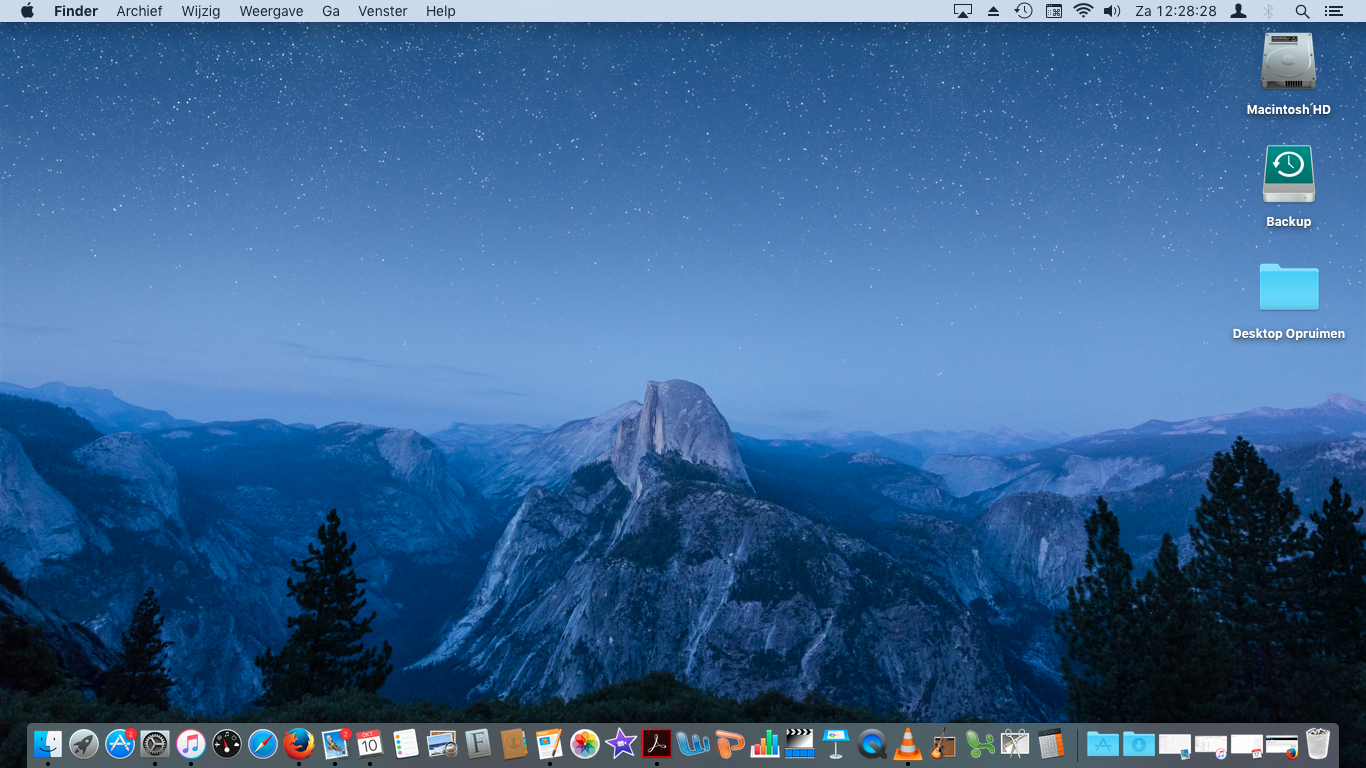This screenshot has width=1366, height=768.
Task: Open Spotlight search magnifier
Action: click(1302, 11)
